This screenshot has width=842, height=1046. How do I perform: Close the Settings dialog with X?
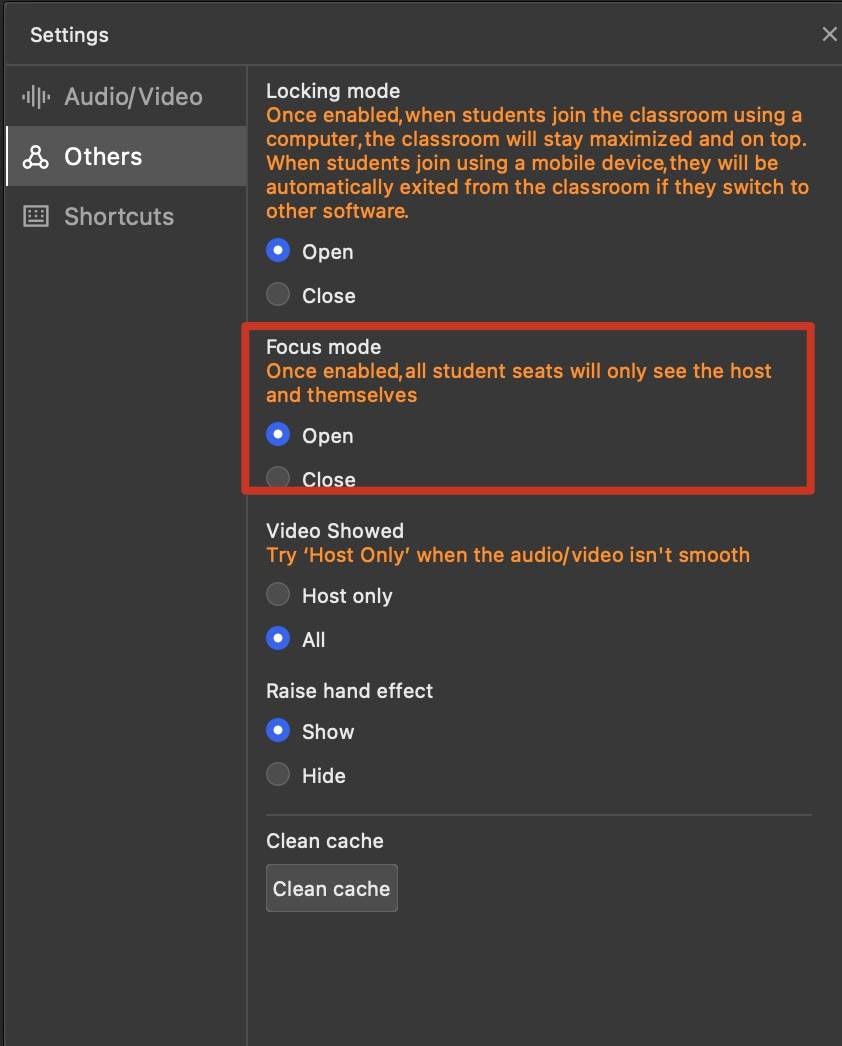[829, 35]
